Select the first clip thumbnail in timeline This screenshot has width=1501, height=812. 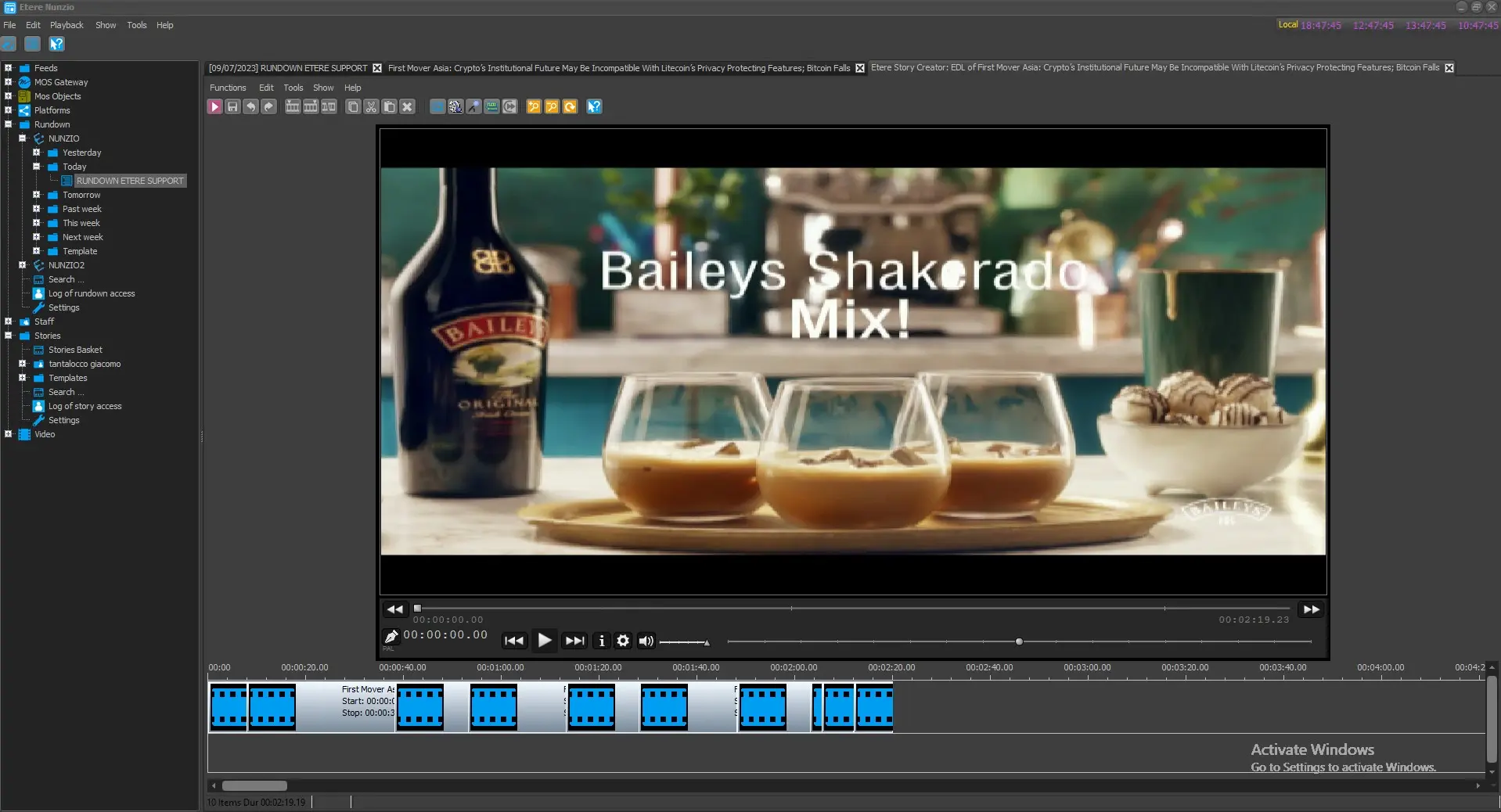(x=229, y=707)
